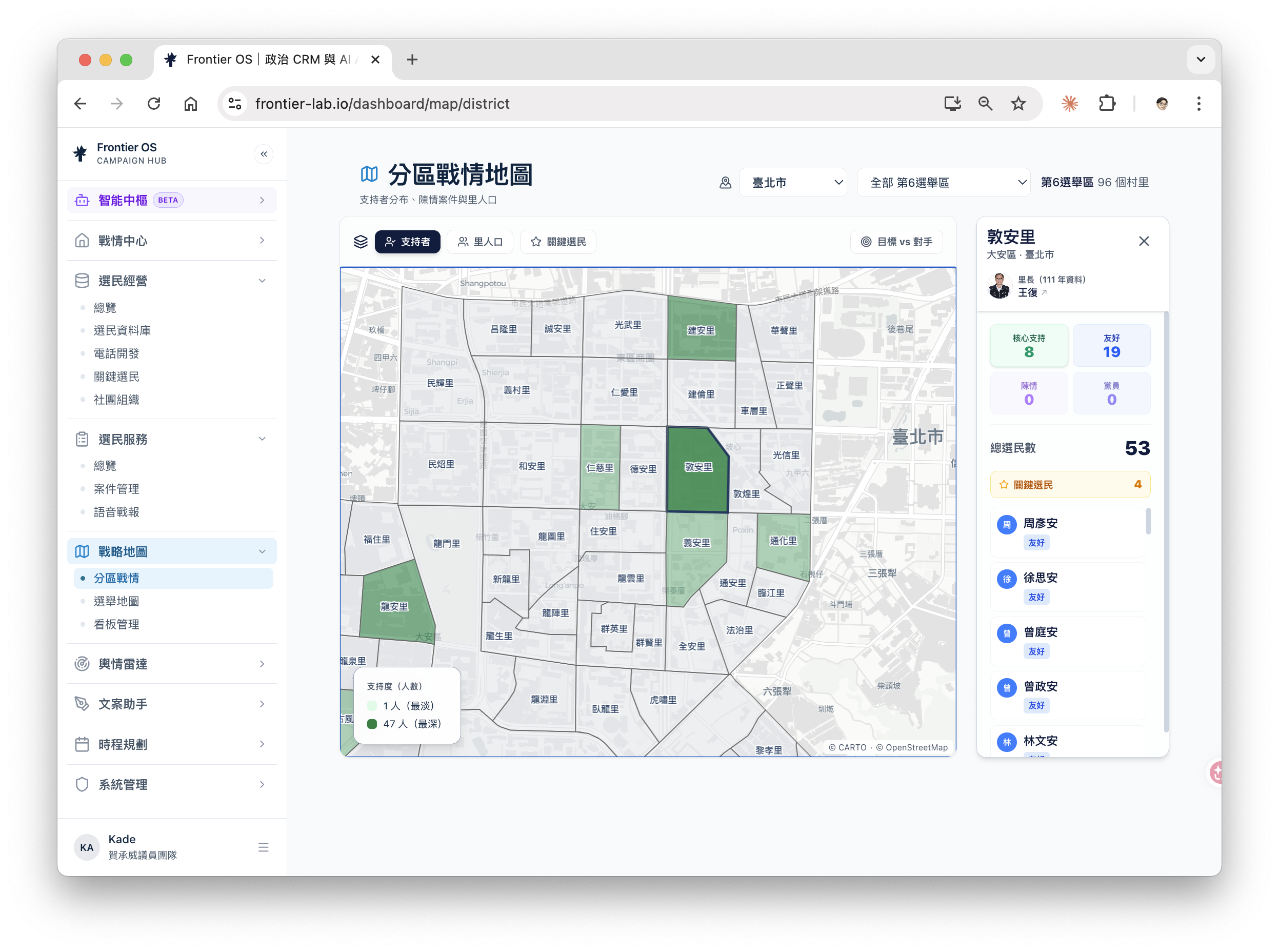Open Chrome three-dot menu
This screenshot has width=1279, height=952.
coord(1198,104)
